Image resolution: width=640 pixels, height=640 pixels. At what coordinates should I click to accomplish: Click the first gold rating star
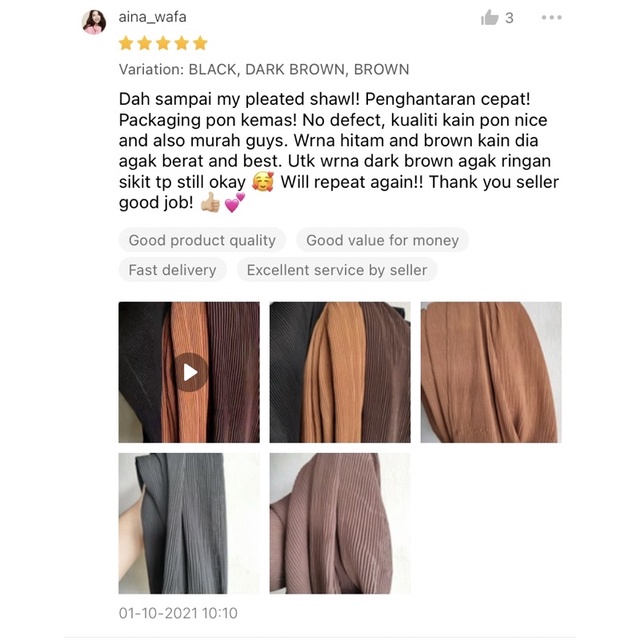pyautogui.click(x=126, y=43)
